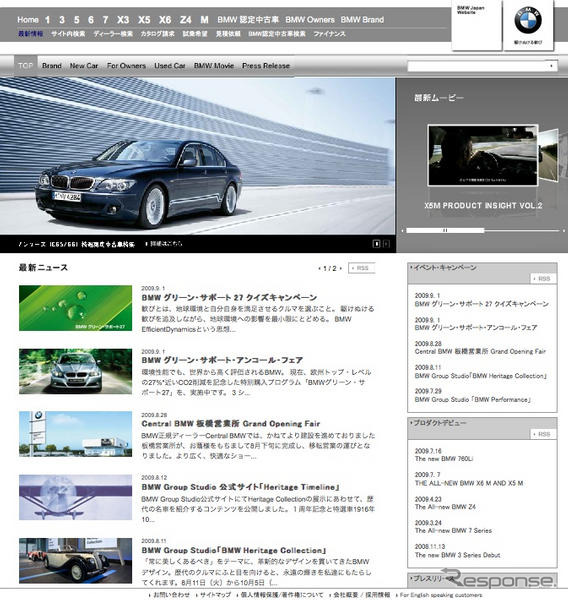Image resolution: width=568 pixels, height=600 pixels.
Task: Open 試乗希望 test drive link
Action: (x=195, y=34)
